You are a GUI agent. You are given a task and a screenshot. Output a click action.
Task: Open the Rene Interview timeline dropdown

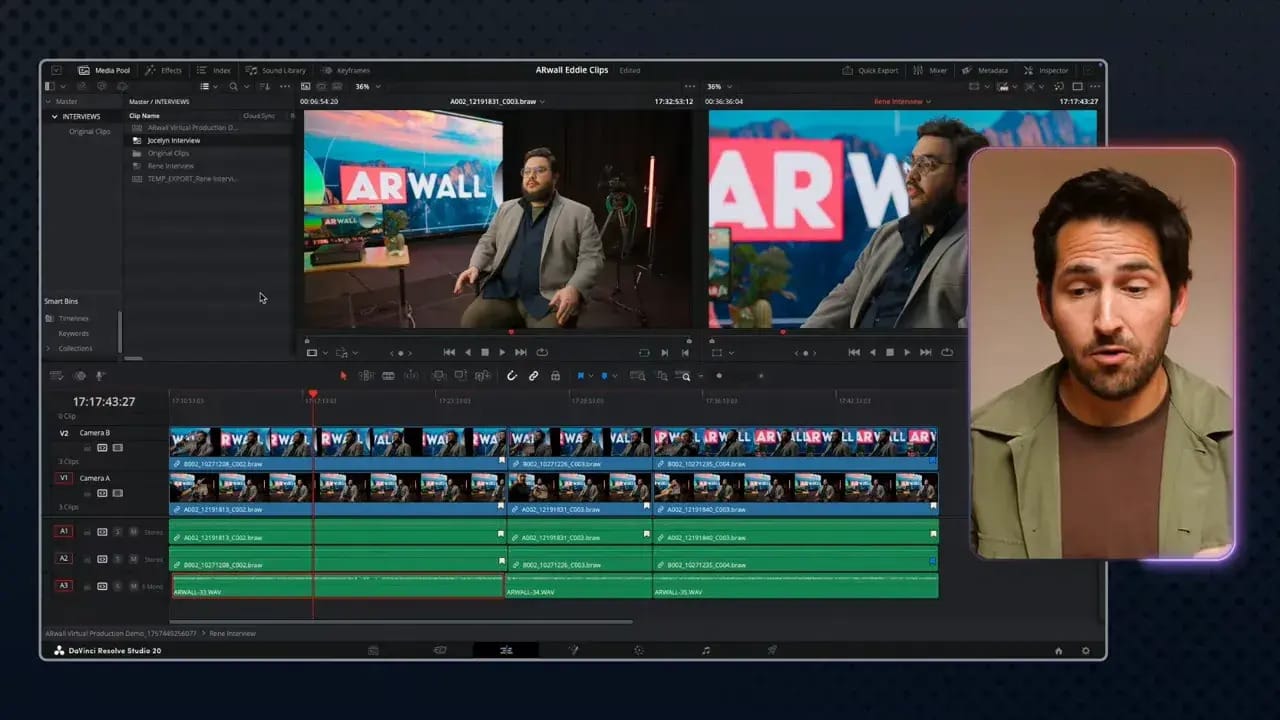(902, 102)
